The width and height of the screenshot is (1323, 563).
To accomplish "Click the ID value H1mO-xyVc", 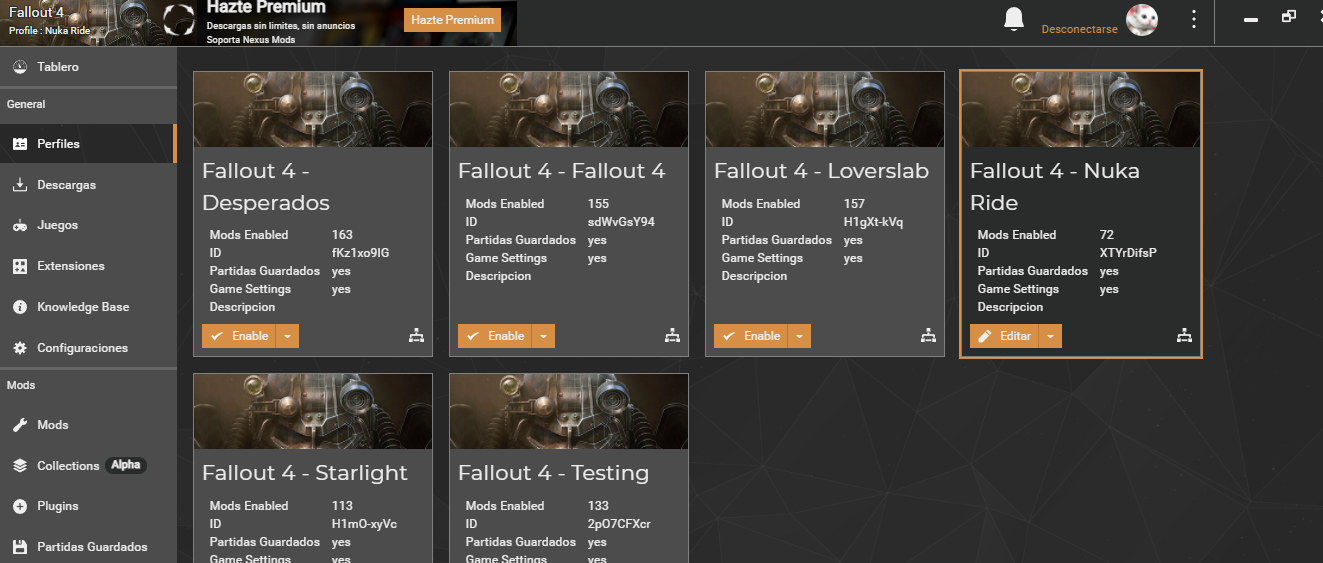I will [364, 524].
